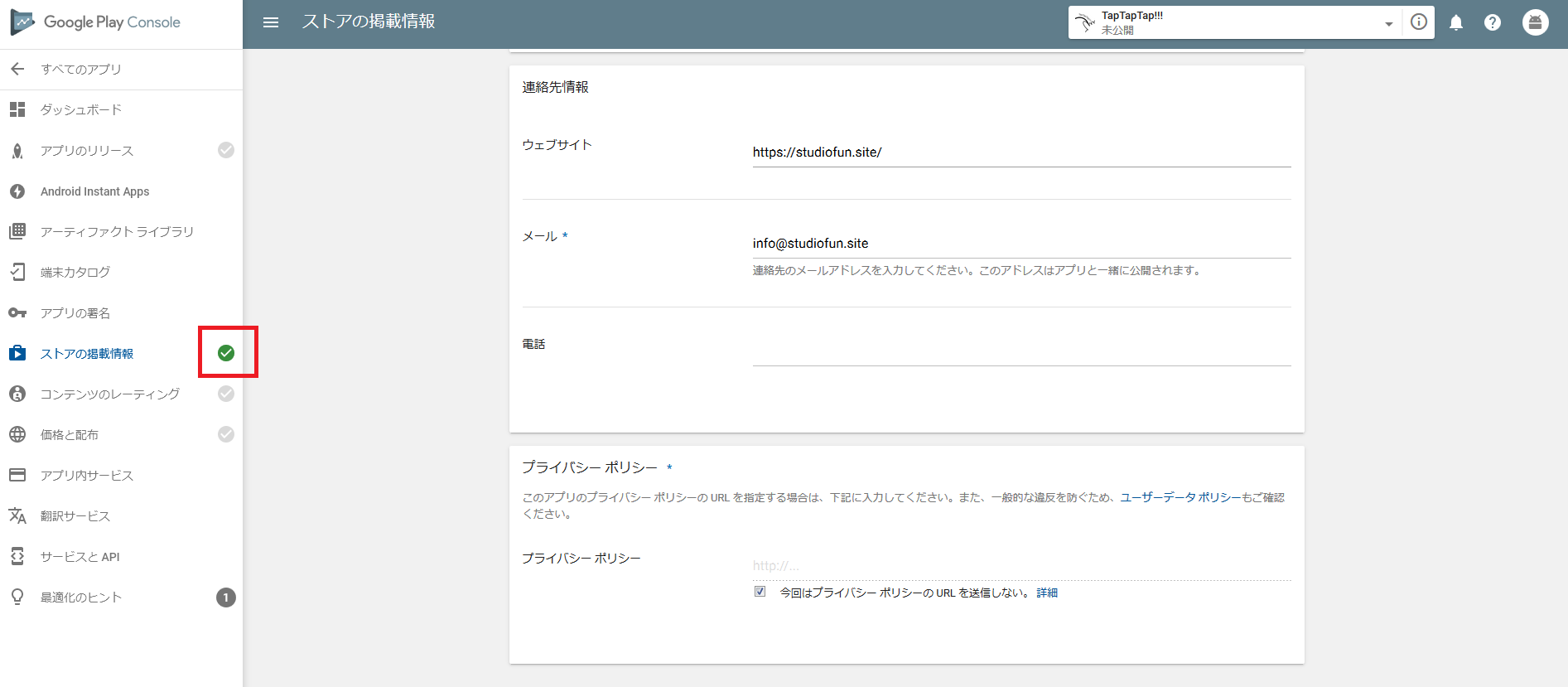Open the 詳細 link beside privacy checkbox
Image resolution: width=1568 pixels, height=687 pixels.
[1047, 593]
